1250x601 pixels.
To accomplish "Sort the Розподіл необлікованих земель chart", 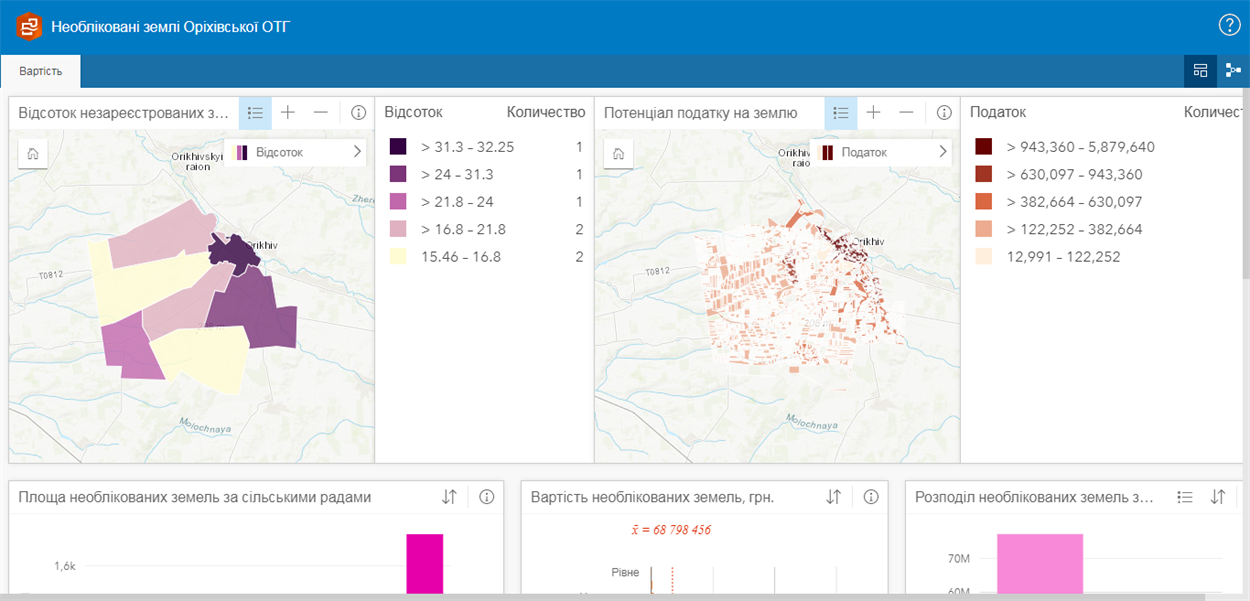I will [1218, 497].
